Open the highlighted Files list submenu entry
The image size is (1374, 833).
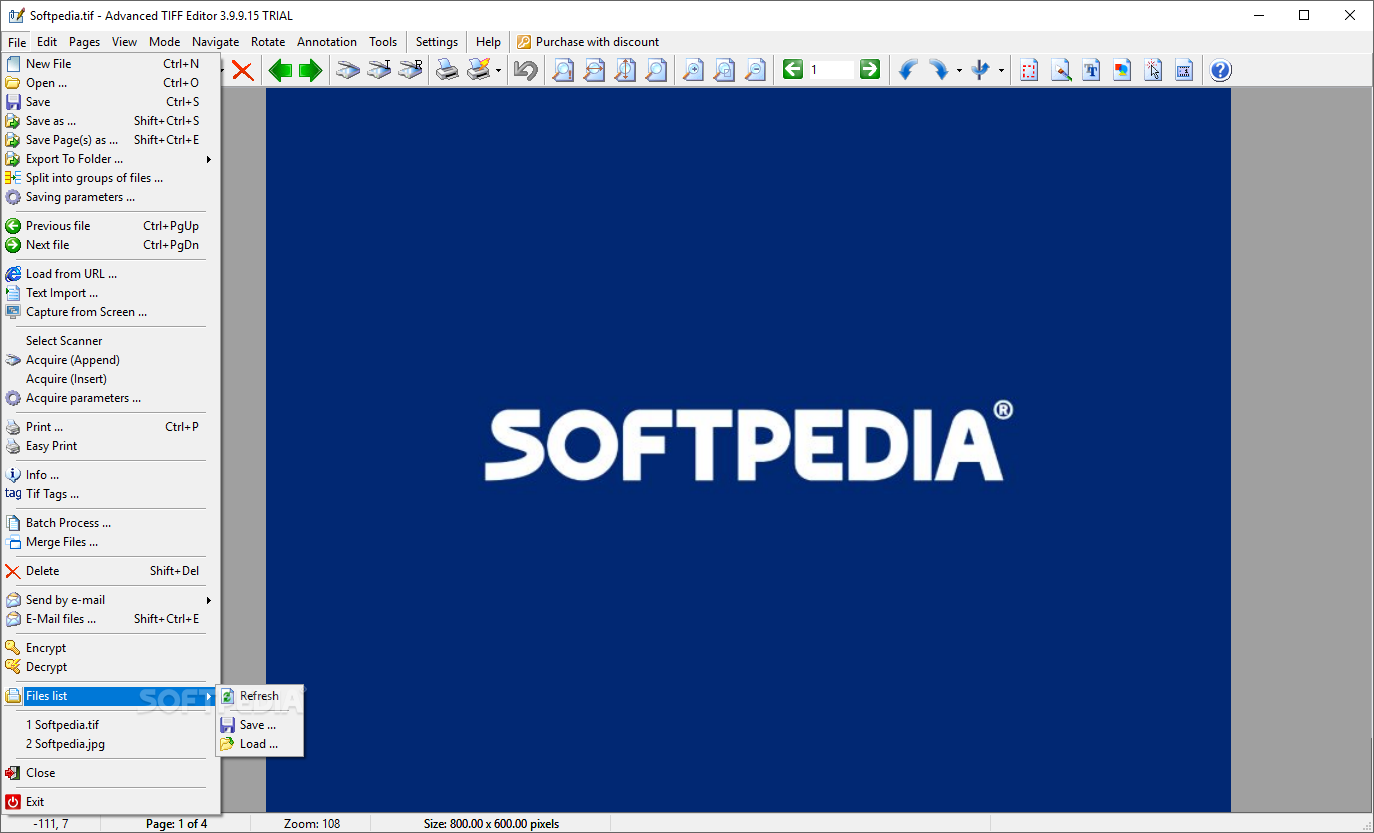111,696
